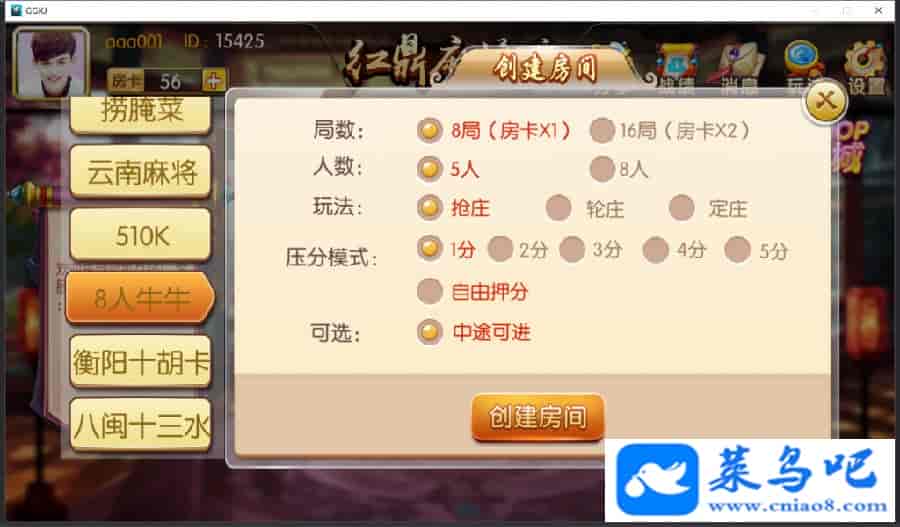Open the yellow scroll icon in top bar
This screenshot has height=527, width=900.
(x=676, y=67)
